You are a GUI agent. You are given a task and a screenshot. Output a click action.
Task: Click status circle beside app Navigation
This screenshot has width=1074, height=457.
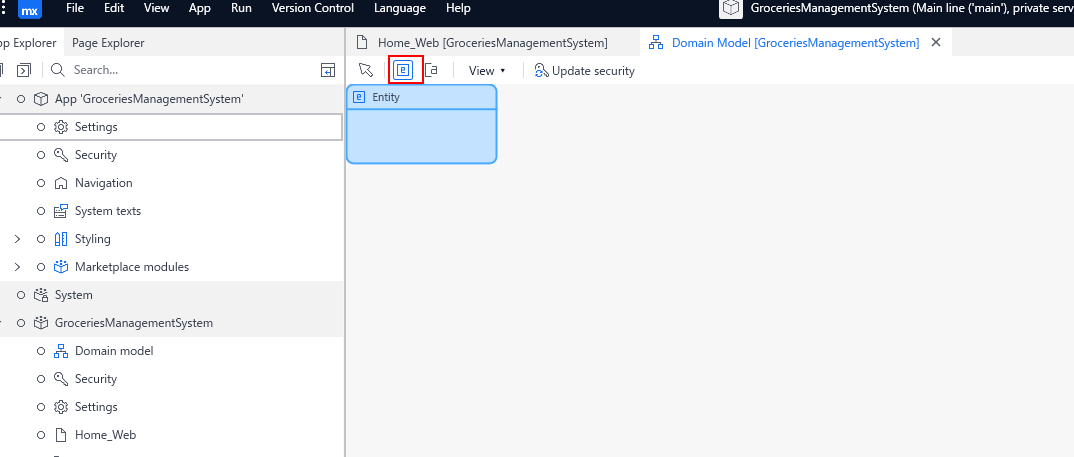pos(41,183)
